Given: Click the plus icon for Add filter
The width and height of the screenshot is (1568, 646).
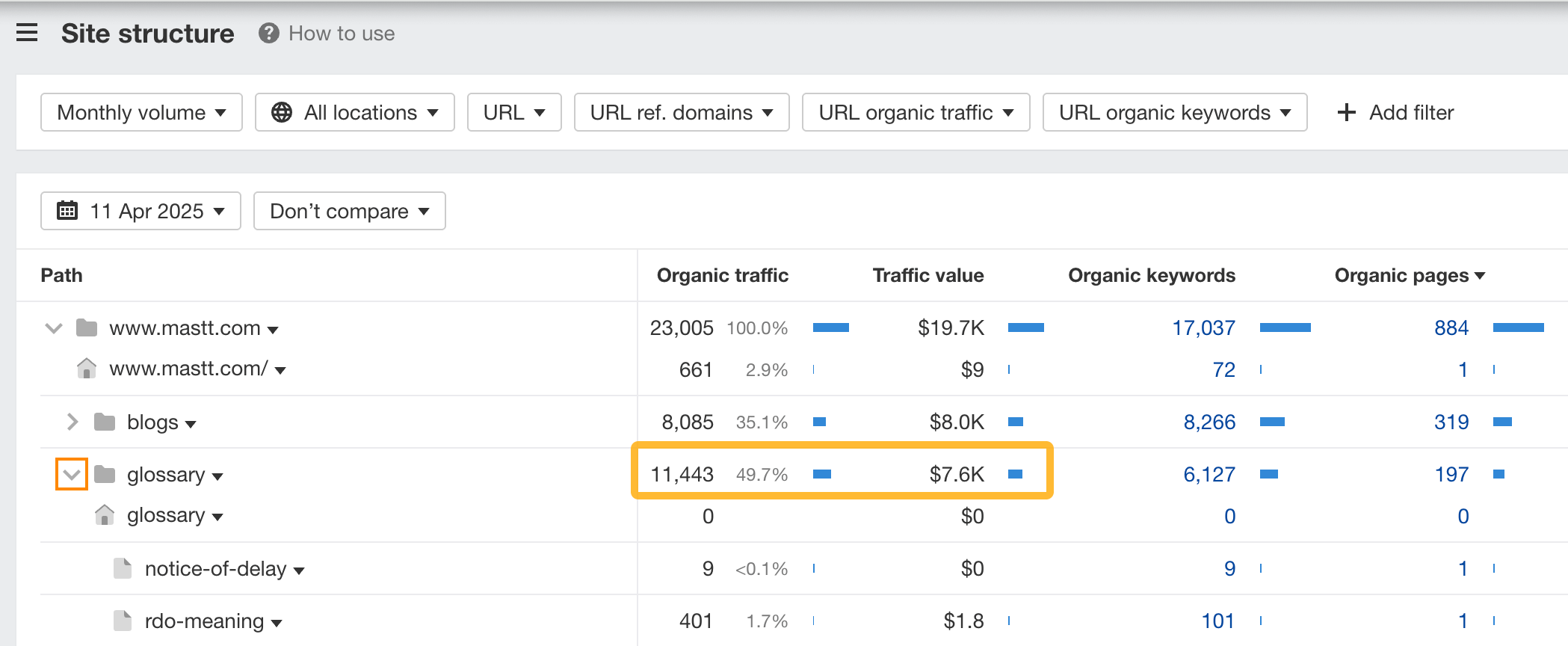Looking at the screenshot, I should pos(1346,113).
